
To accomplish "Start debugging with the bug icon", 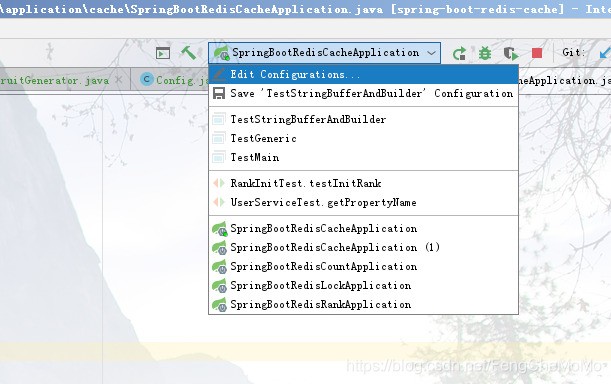I will click(x=485, y=53).
